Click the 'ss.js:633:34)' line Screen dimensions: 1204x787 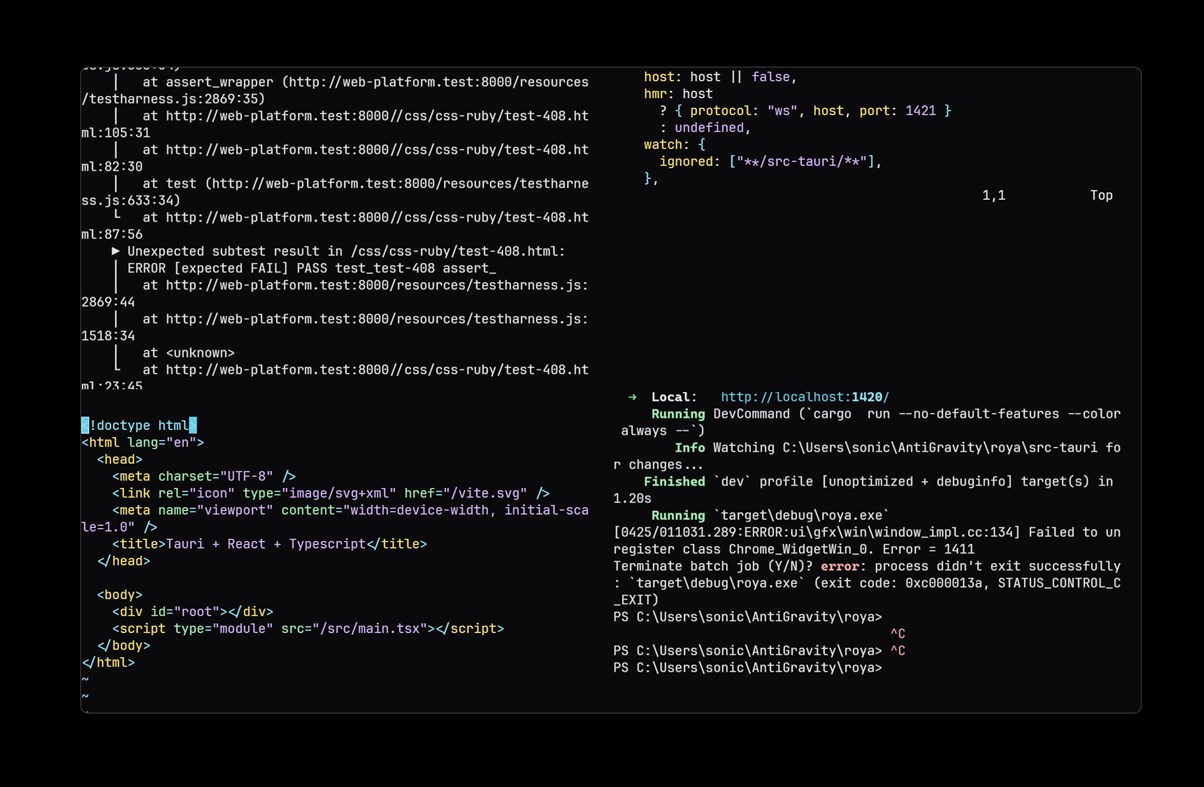[131, 201]
